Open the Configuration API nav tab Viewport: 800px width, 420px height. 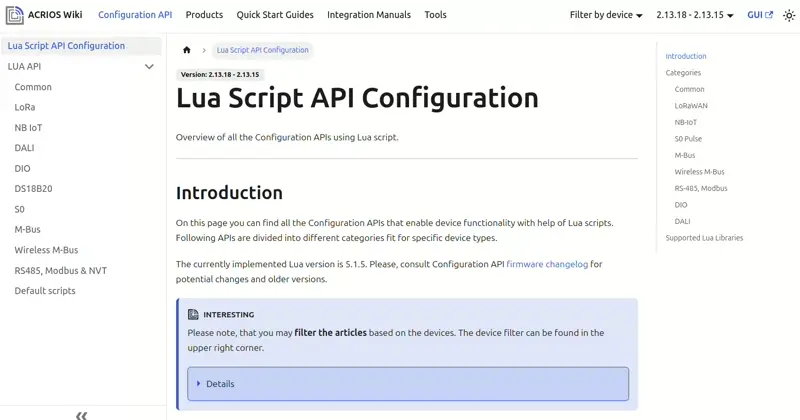click(x=135, y=15)
